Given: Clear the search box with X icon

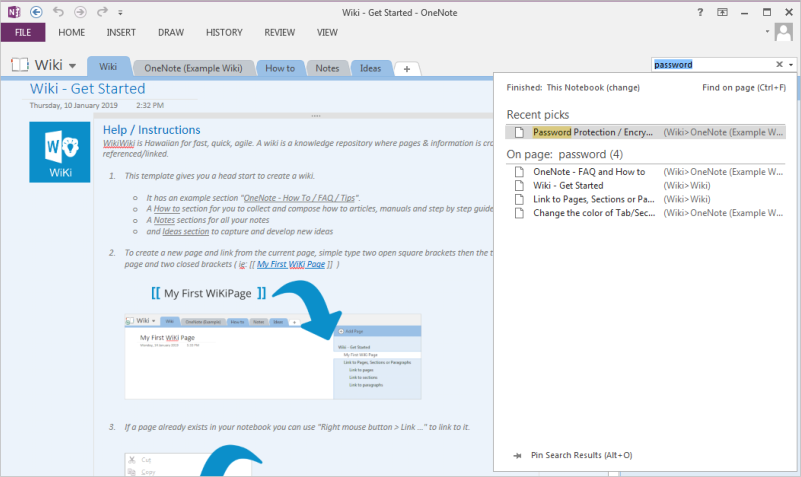Looking at the screenshot, I should tap(779, 64).
